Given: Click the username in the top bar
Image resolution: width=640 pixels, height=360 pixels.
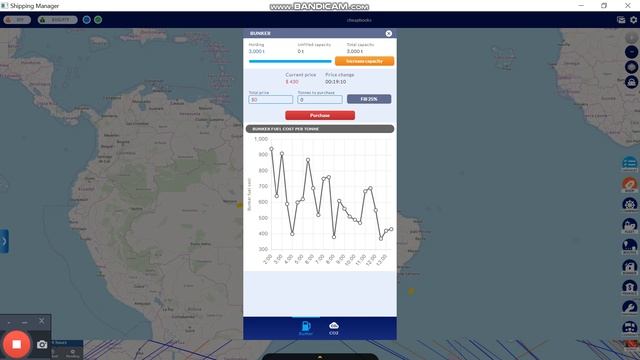Looking at the screenshot, I should [359, 20].
